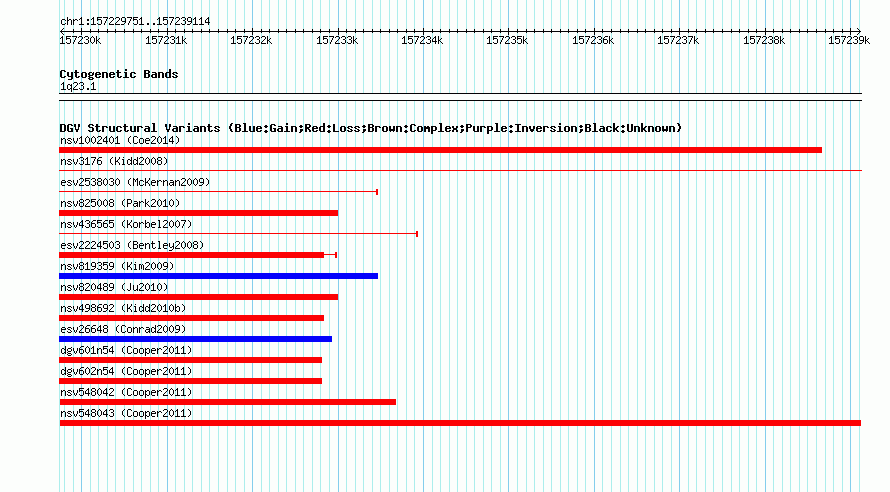The image size is (890, 492).
Task: Click the dgv602n54 red bar
Action: (x=190, y=381)
